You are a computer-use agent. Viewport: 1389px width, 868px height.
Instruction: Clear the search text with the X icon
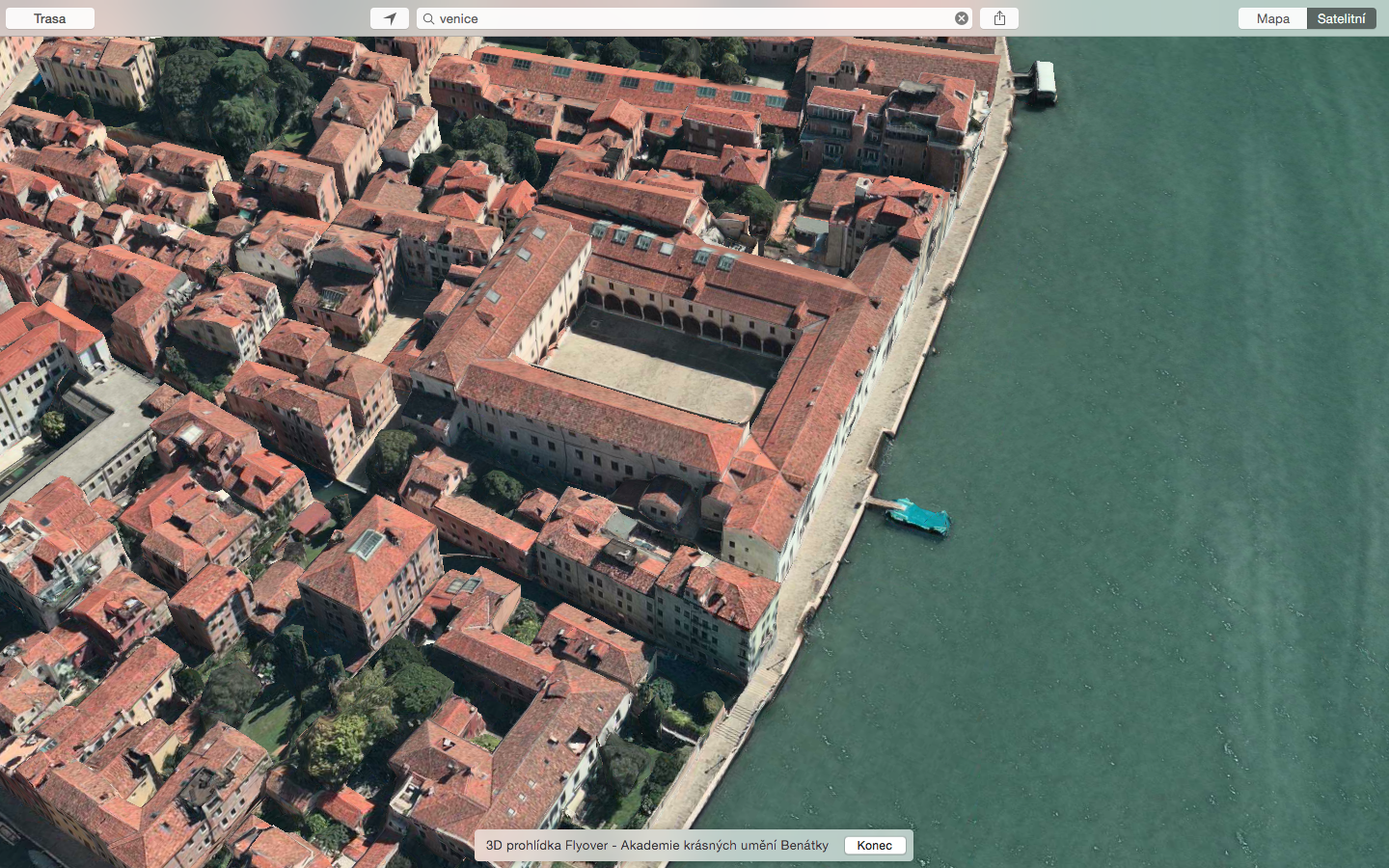tap(962, 18)
